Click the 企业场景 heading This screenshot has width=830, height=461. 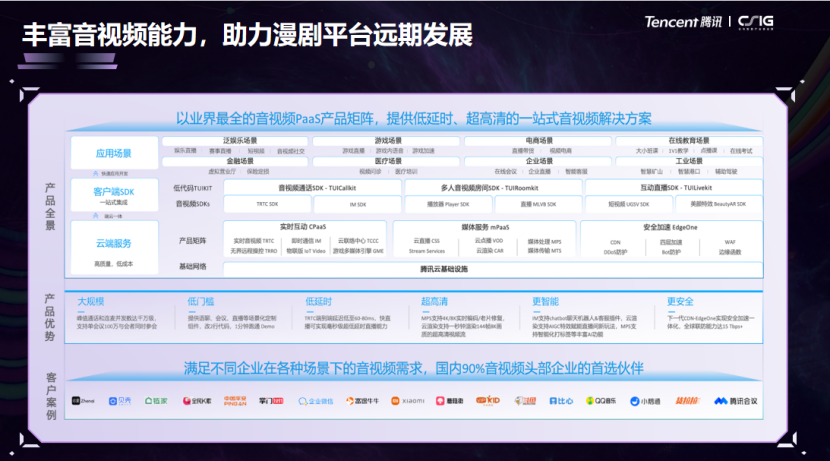[x=539, y=161]
